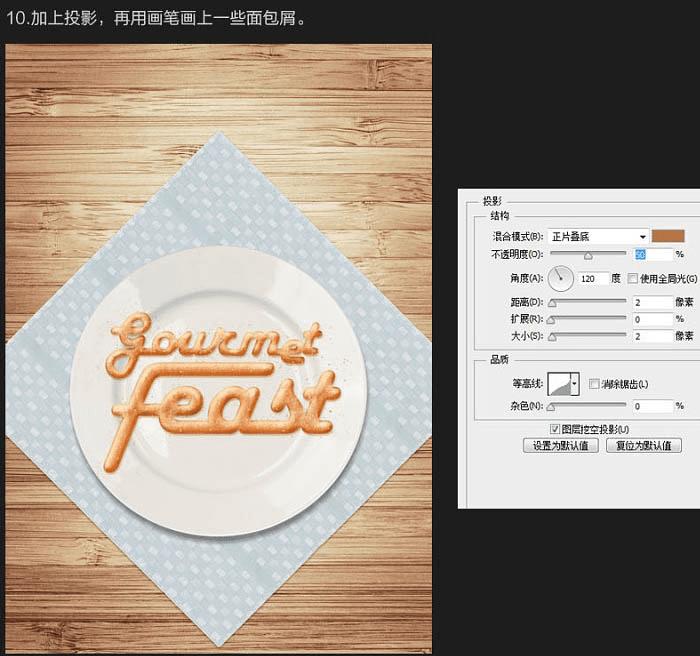Viewport: 700px width, 656px height.
Task: Click the 不透明度 opacity value field
Action: (653, 255)
